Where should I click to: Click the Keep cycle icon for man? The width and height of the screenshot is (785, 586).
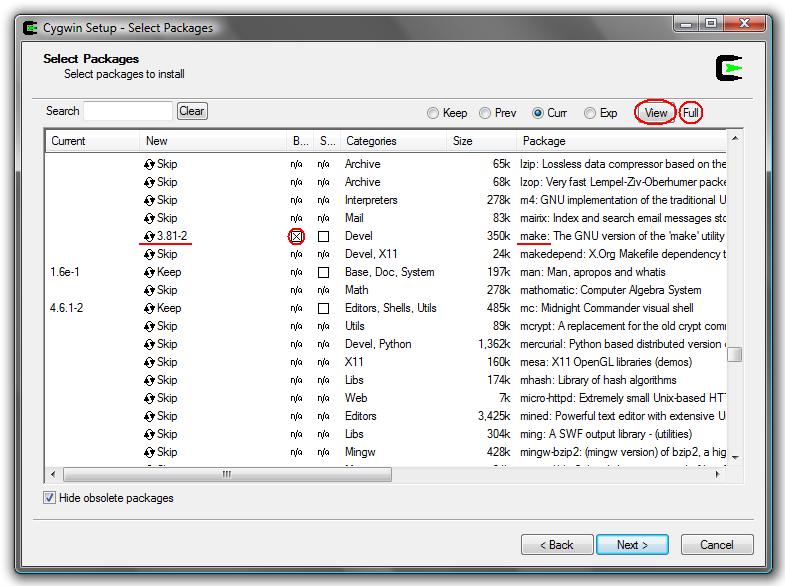(149, 272)
